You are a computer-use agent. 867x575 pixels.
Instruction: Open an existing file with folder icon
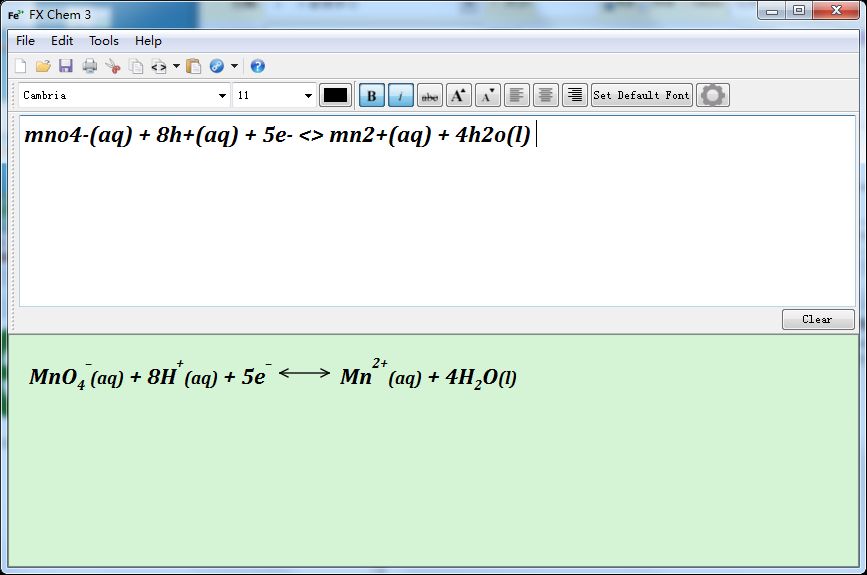(43, 67)
